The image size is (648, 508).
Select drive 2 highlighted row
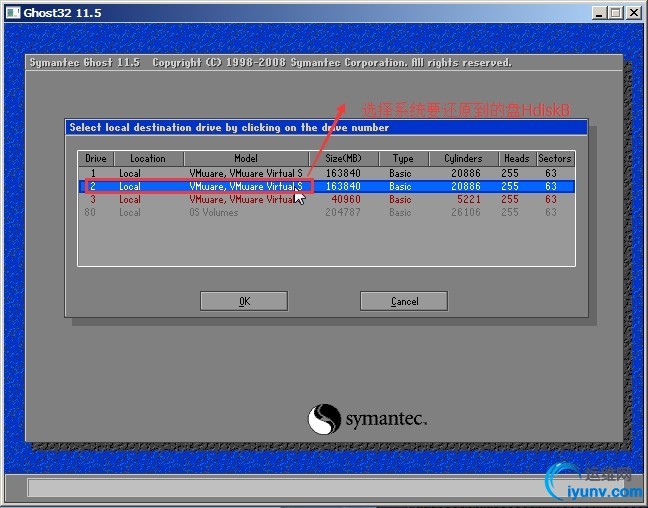(326, 186)
